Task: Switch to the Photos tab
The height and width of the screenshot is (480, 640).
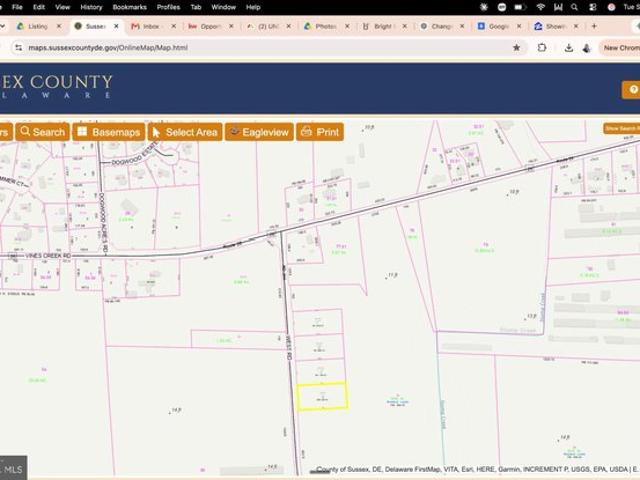Action: (326, 26)
